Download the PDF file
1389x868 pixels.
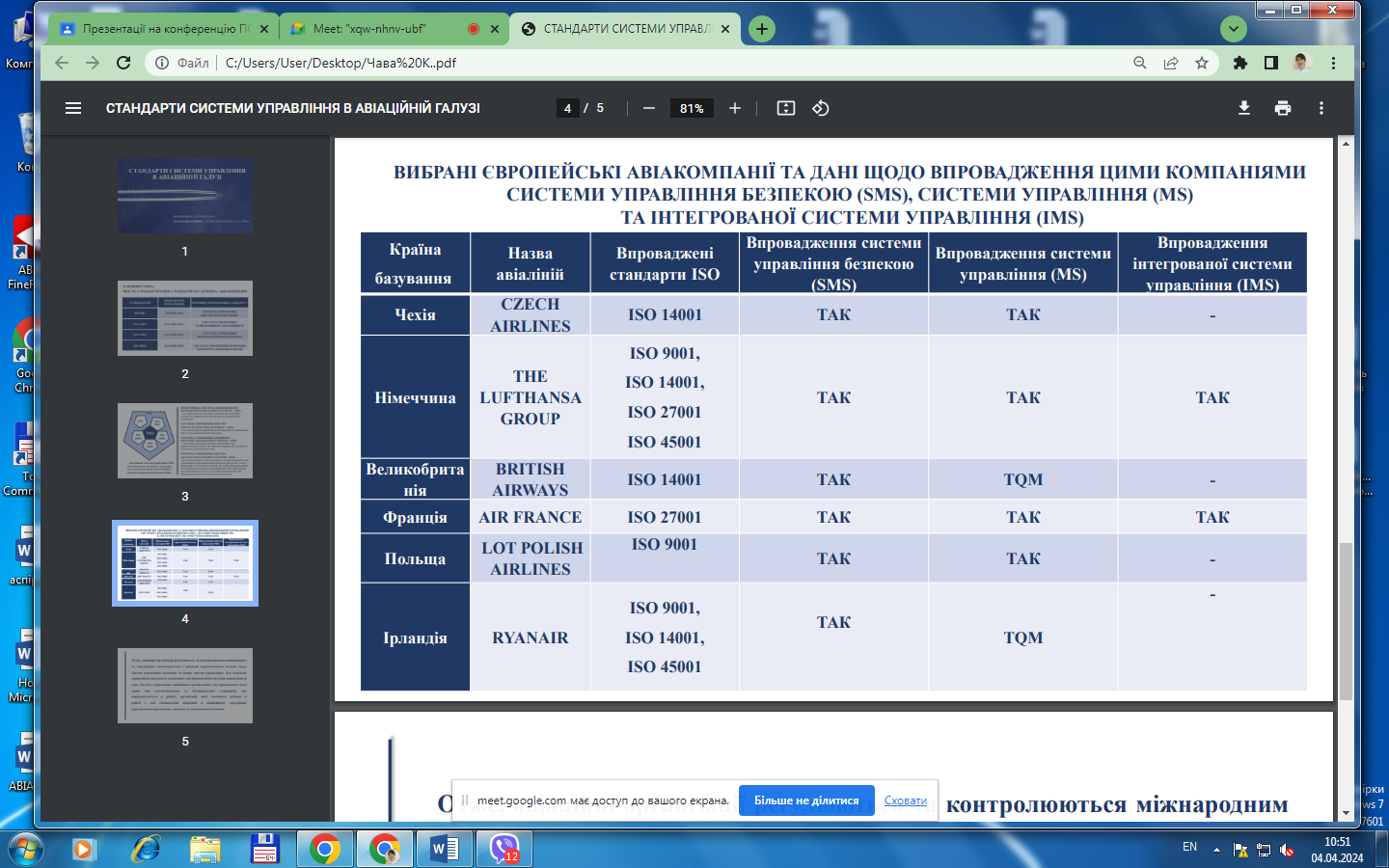(x=1244, y=108)
